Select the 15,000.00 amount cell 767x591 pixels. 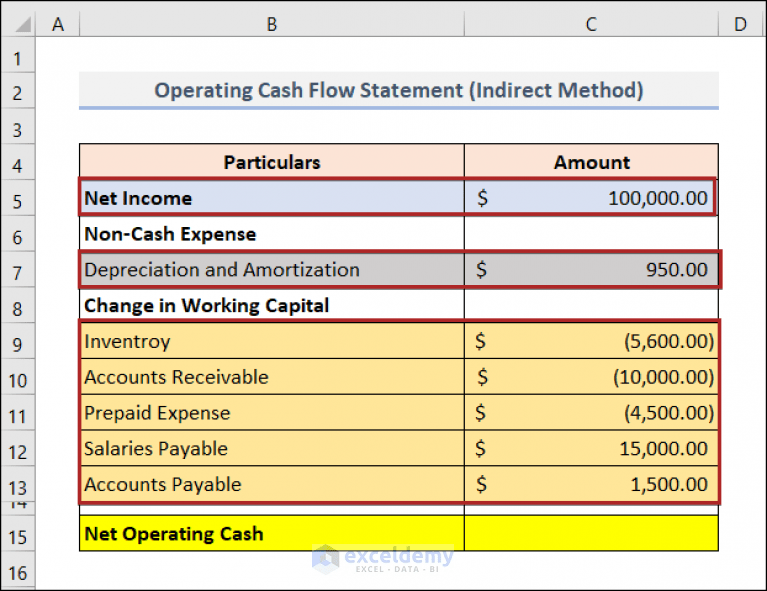coord(591,448)
